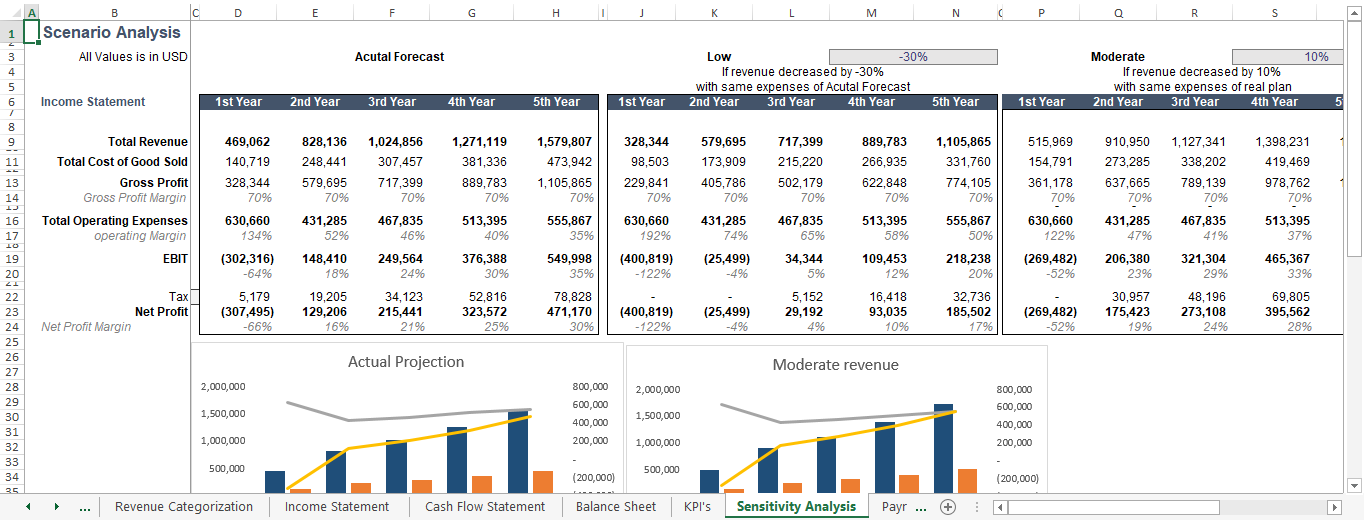Click the vertical scrollbar down arrow
Image resolution: width=1364 pixels, height=520 pixels.
point(1354,486)
